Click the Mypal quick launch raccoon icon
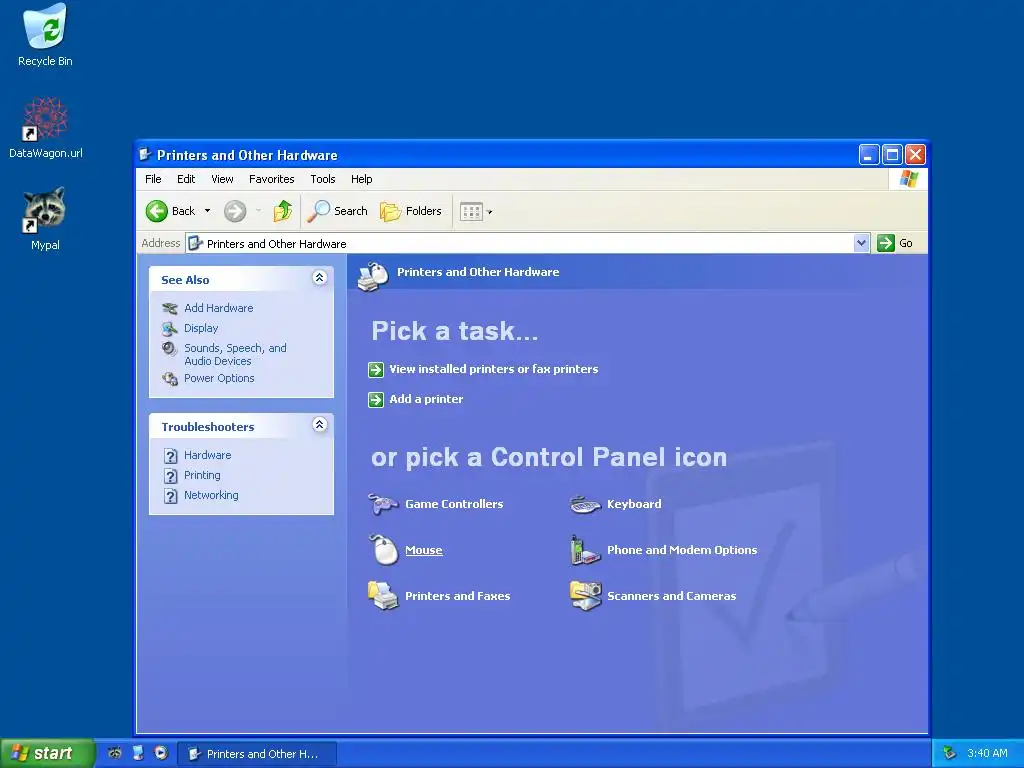 [115, 753]
